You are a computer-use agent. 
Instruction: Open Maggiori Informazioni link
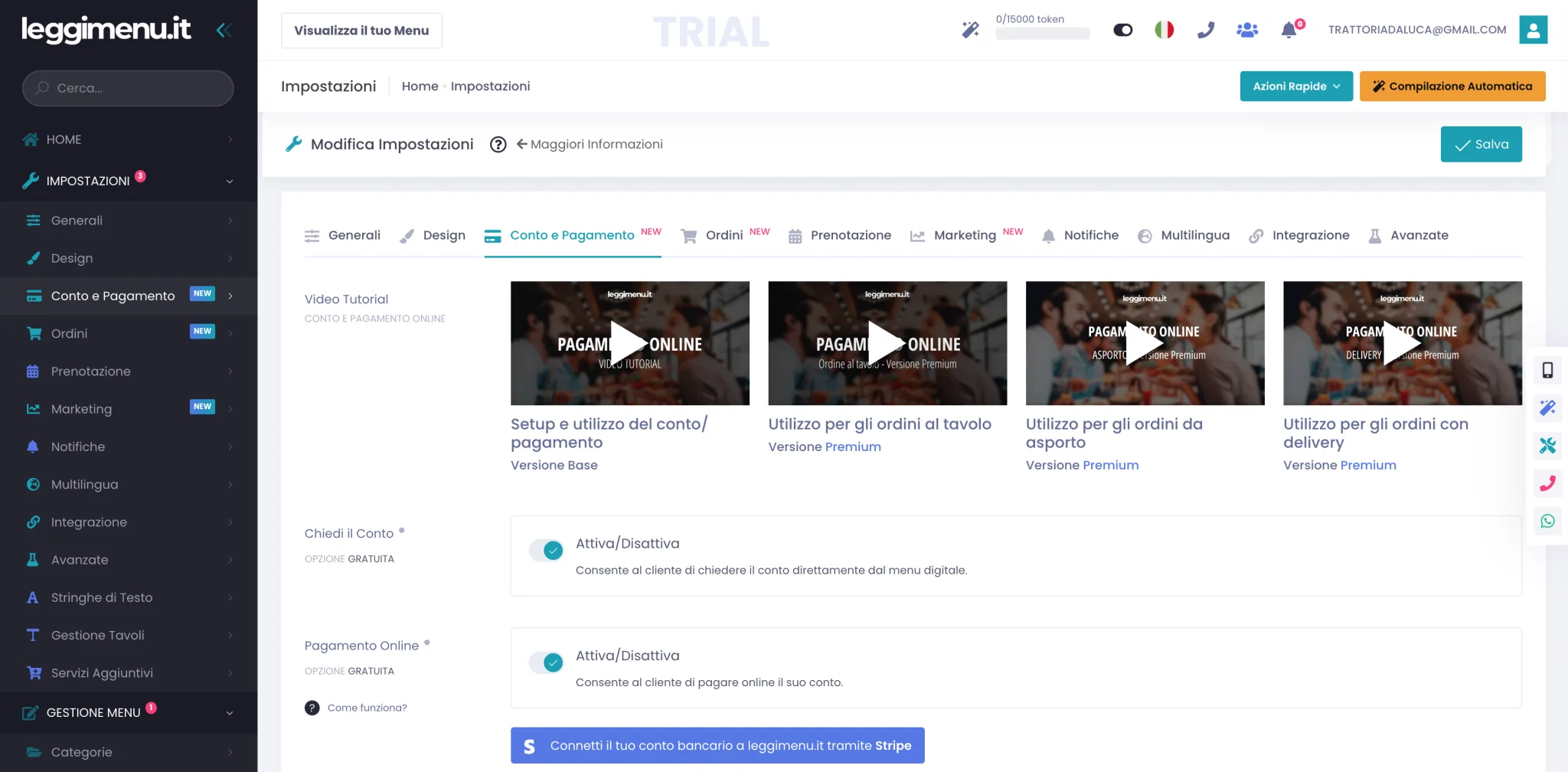pyautogui.click(x=590, y=144)
